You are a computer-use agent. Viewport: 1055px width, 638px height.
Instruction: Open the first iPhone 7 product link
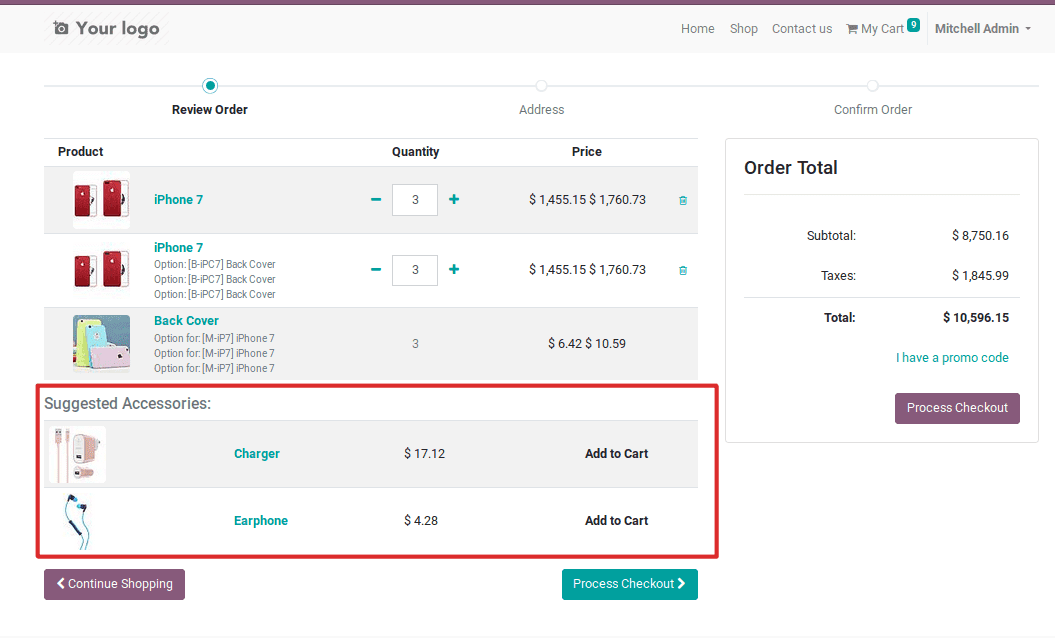(x=178, y=199)
